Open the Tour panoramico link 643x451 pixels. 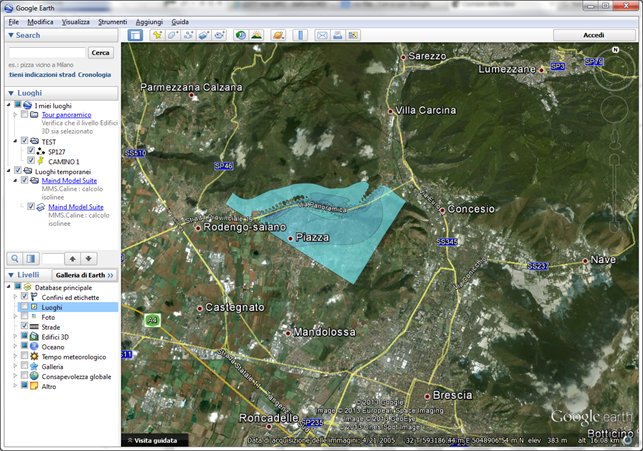[x=66, y=115]
